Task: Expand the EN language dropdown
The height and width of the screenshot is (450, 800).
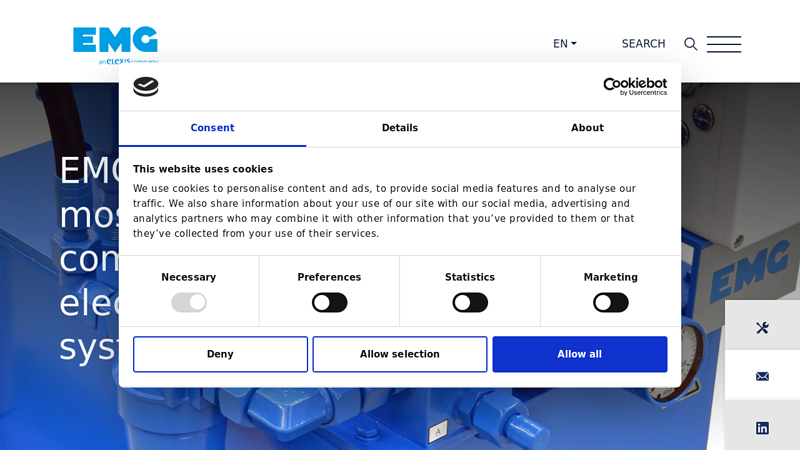Action: tap(564, 44)
